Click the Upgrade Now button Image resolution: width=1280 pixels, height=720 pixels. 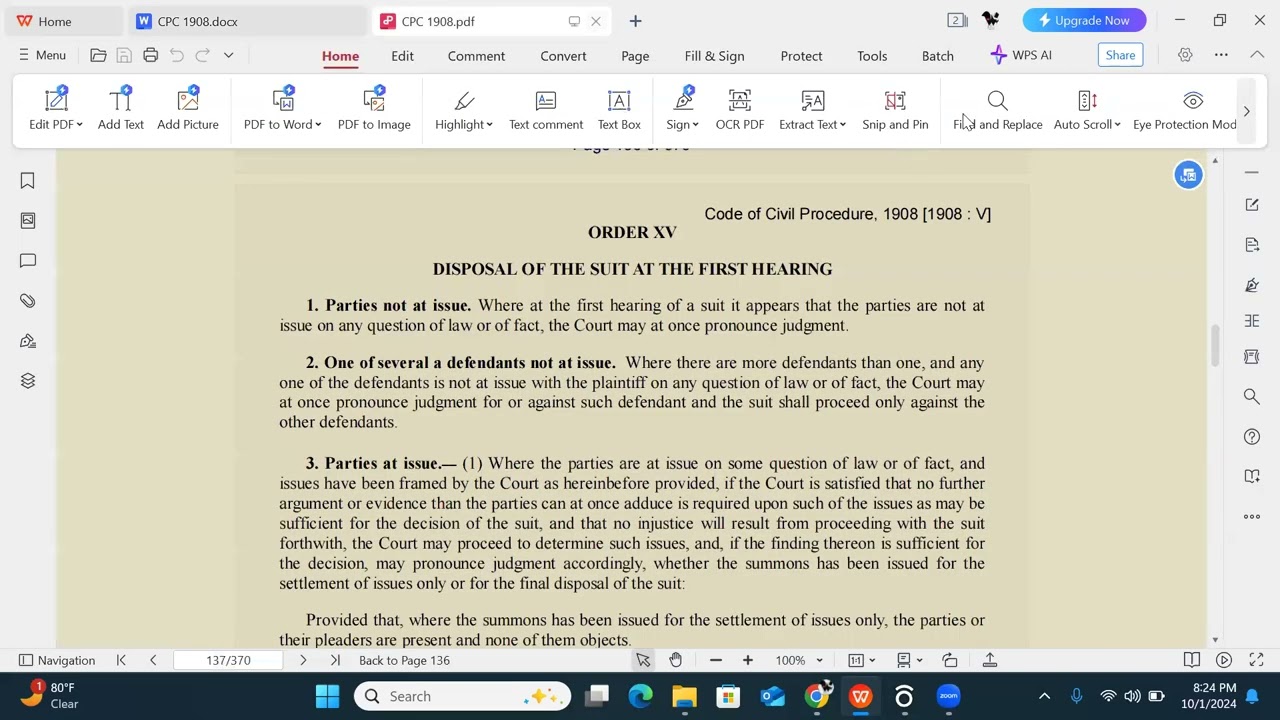click(x=1084, y=20)
